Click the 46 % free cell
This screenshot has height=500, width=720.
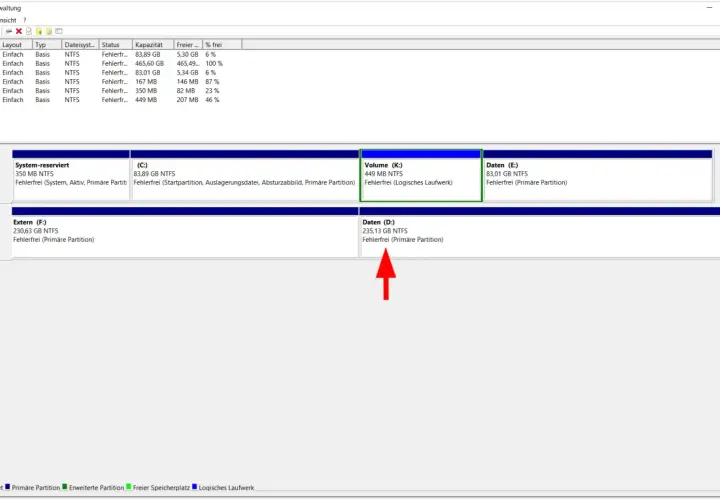pyautogui.click(x=212, y=100)
